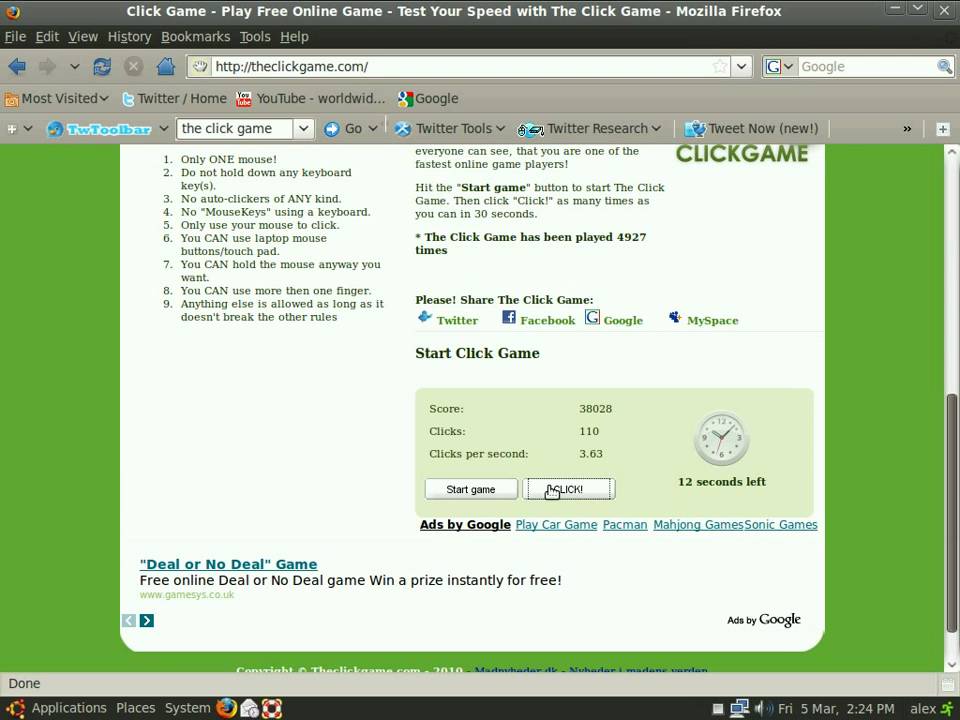Click the MySpace share icon
Viewport: 960px width, 720px height.
pyautogui.click(x=675, y=317)
